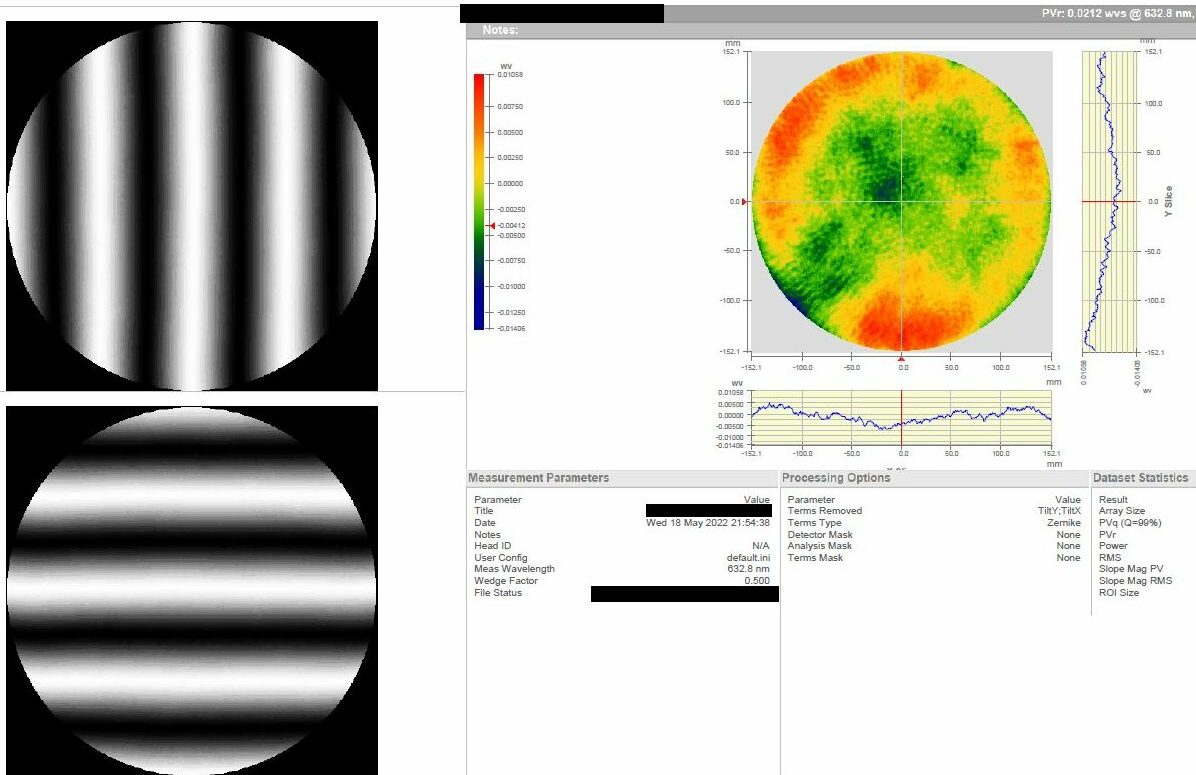Click the Result column header in Dataset Statistics
Image resolution: width=1196 pixels, height=775 pixels.
(x=1113, y=500)
